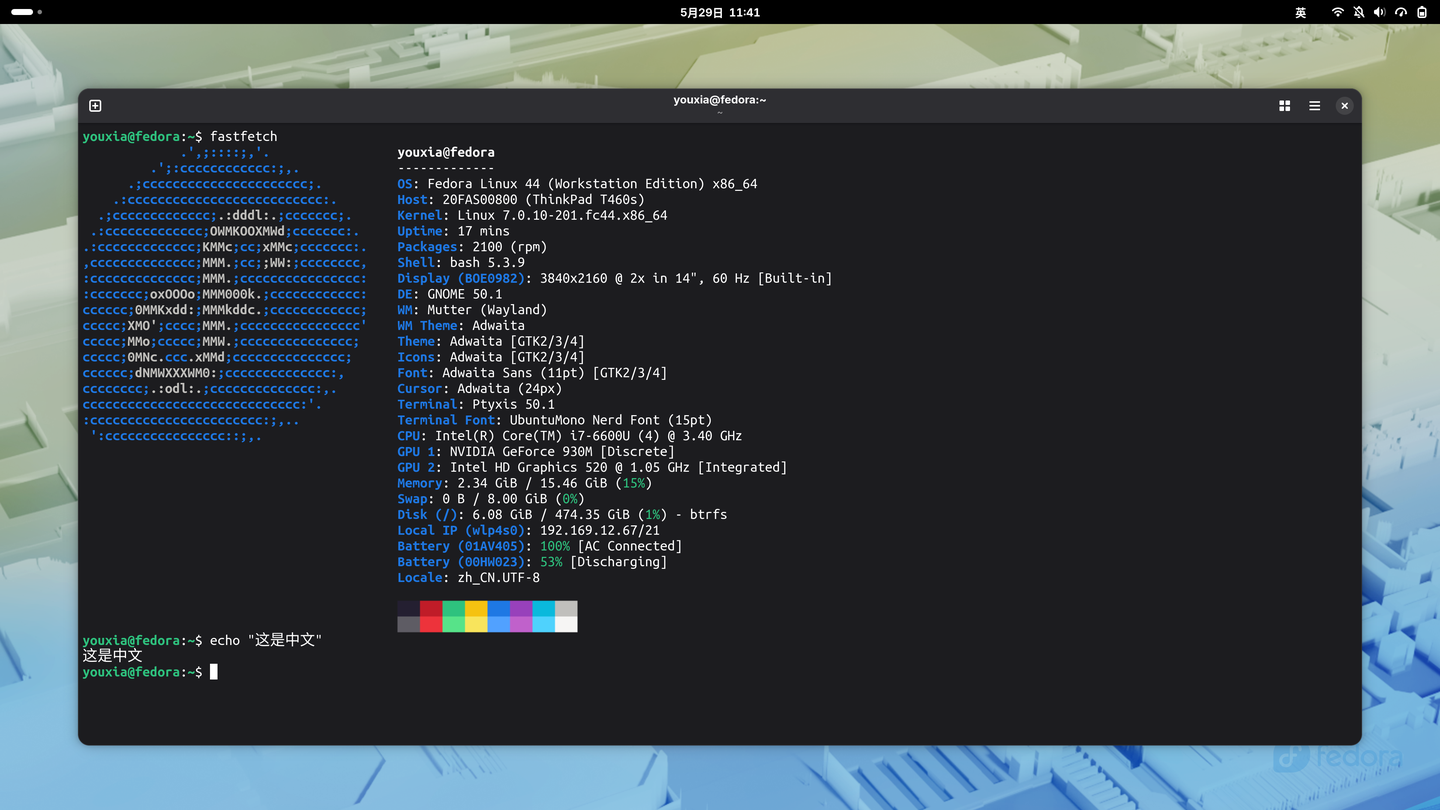Open the '英' input method switcher
Image resolution: width=1440 pixels, height=810 pixels.
click(1301, 12)
